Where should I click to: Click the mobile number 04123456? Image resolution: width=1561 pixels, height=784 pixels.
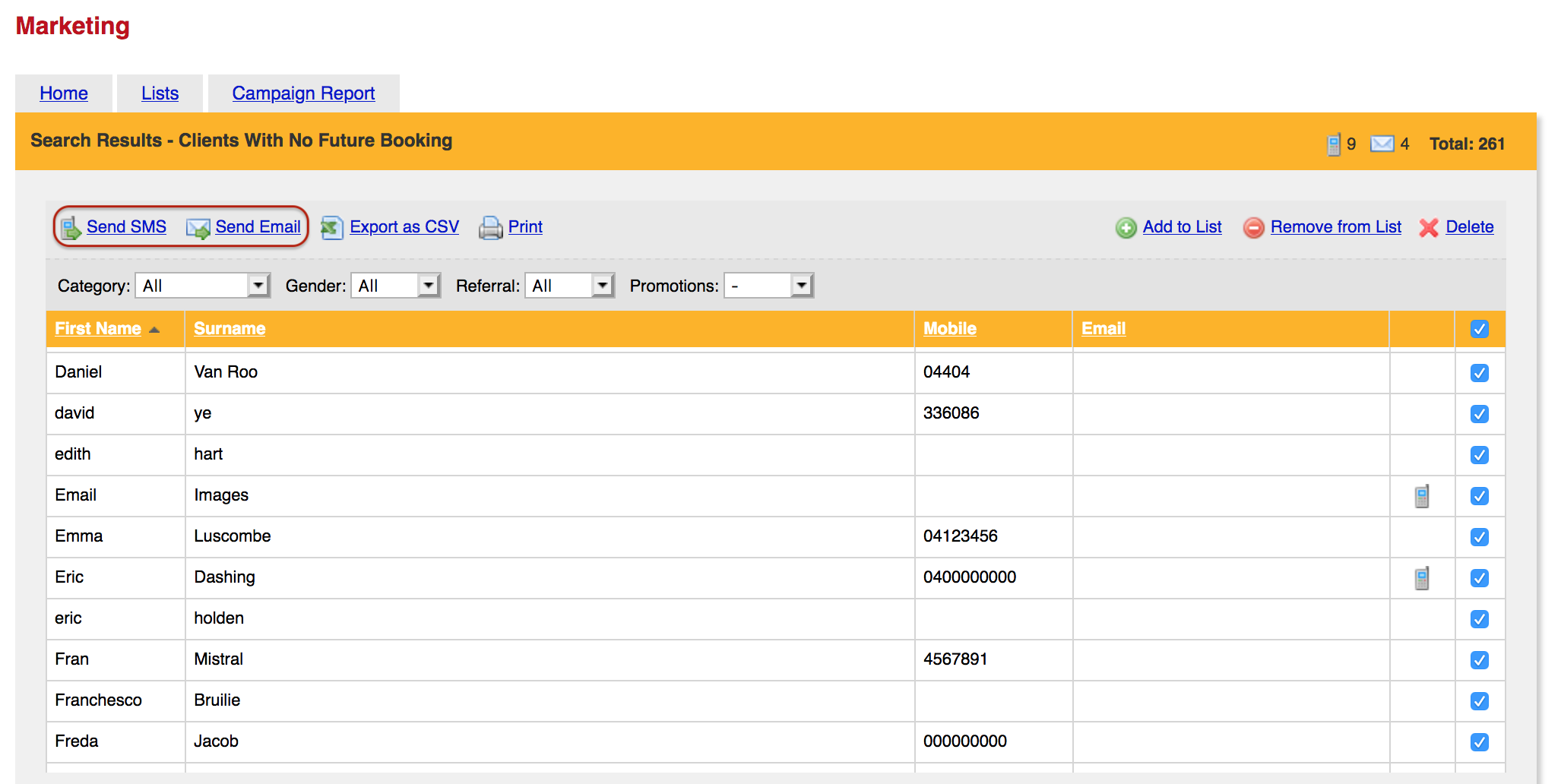[x=961, y=536]
